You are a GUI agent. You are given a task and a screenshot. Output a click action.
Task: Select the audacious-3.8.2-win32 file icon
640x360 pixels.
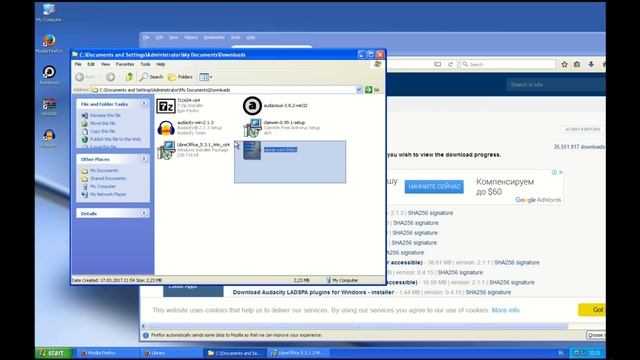click(252, 106)
